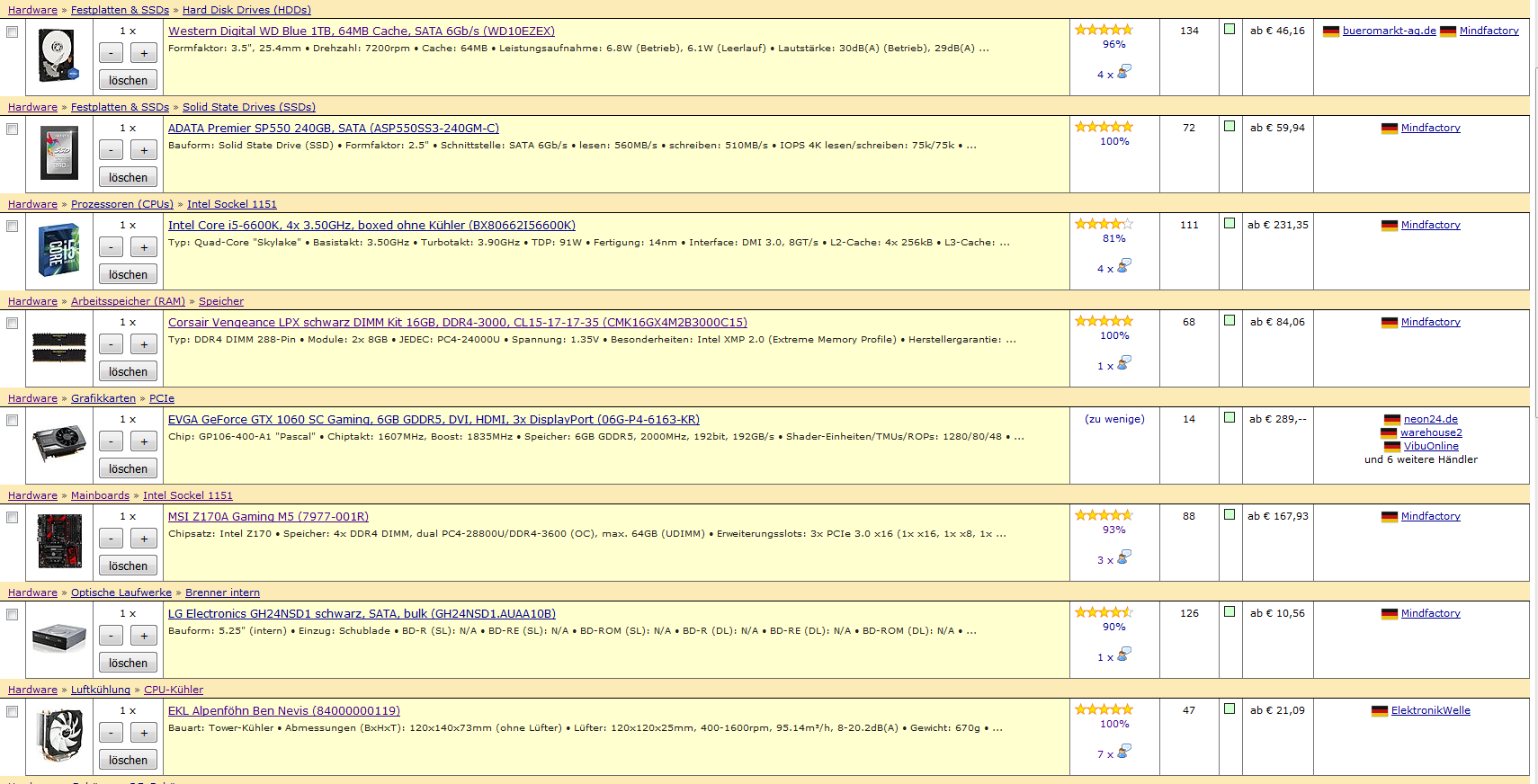Open the Intel Core i5 box thumbnail
1538x784 pixels.
coord(58,250)
